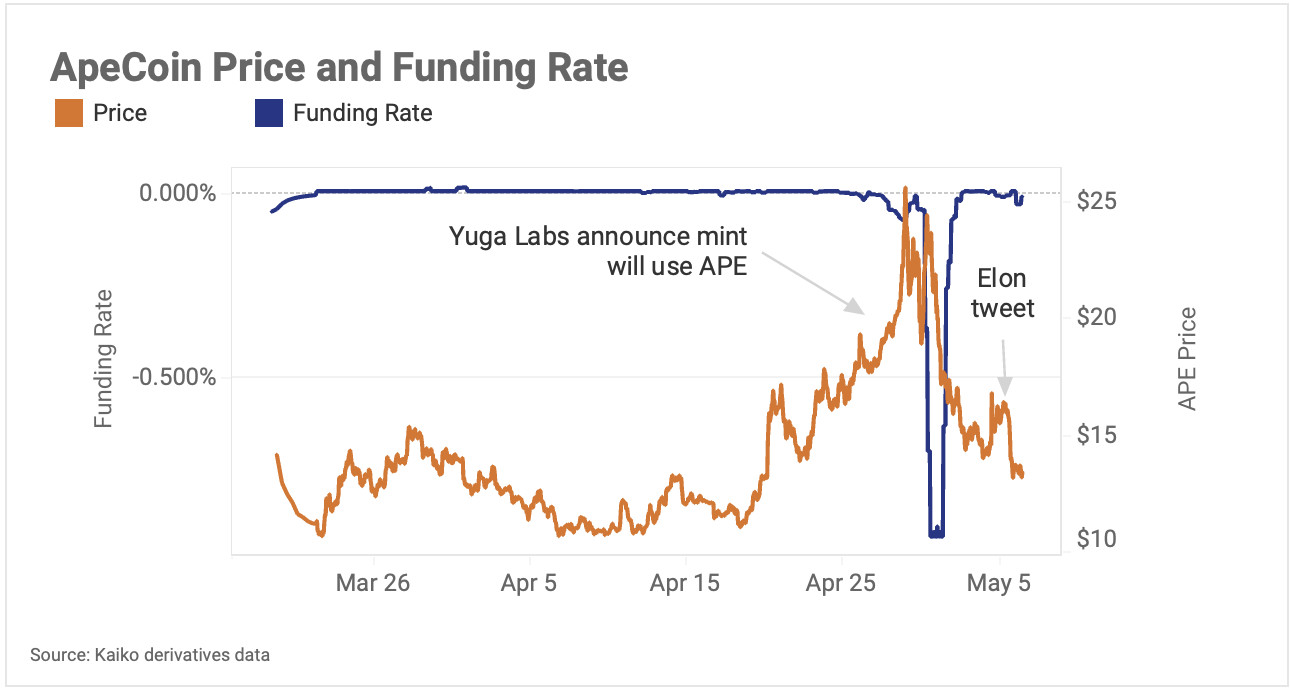
Task: Click the Source: Kaiko derivatives data text
Action: pos(150,655)
